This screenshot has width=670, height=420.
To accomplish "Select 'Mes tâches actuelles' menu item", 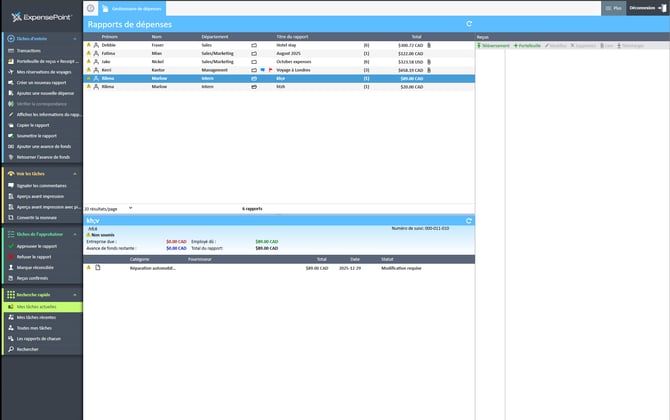I will coord(38,307).
